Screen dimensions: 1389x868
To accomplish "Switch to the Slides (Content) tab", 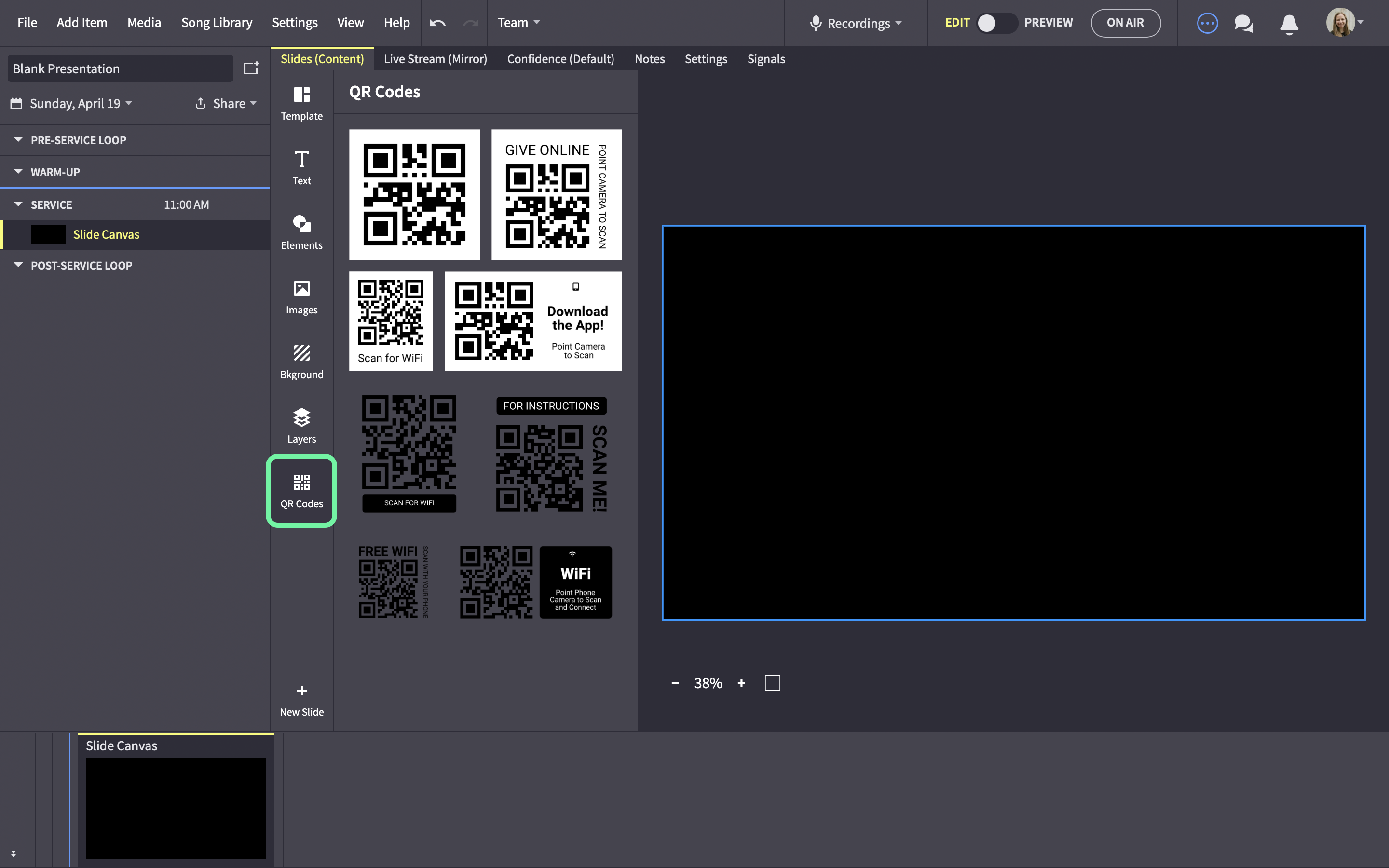I will pos(322,58).
